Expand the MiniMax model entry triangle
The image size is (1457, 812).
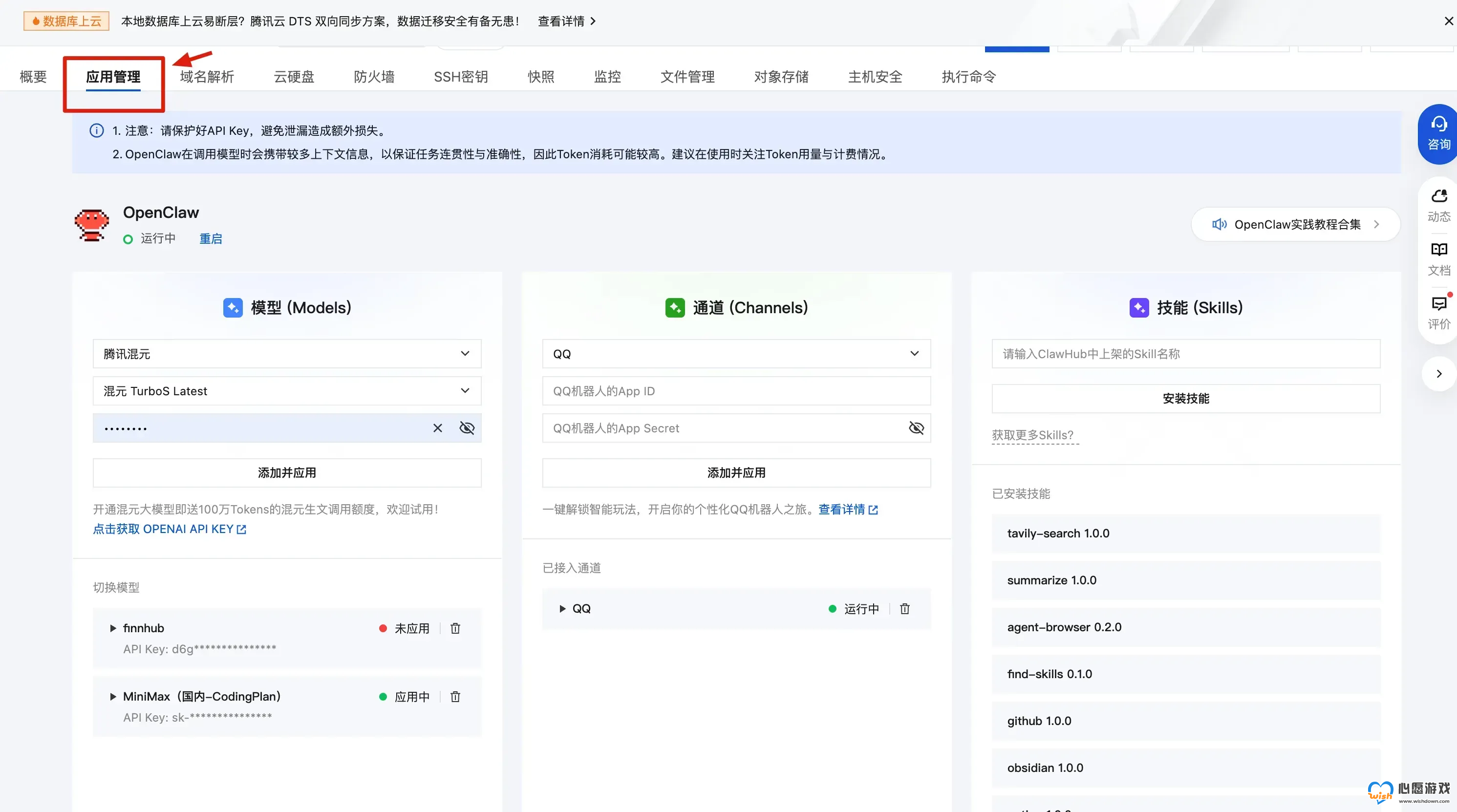113,697
